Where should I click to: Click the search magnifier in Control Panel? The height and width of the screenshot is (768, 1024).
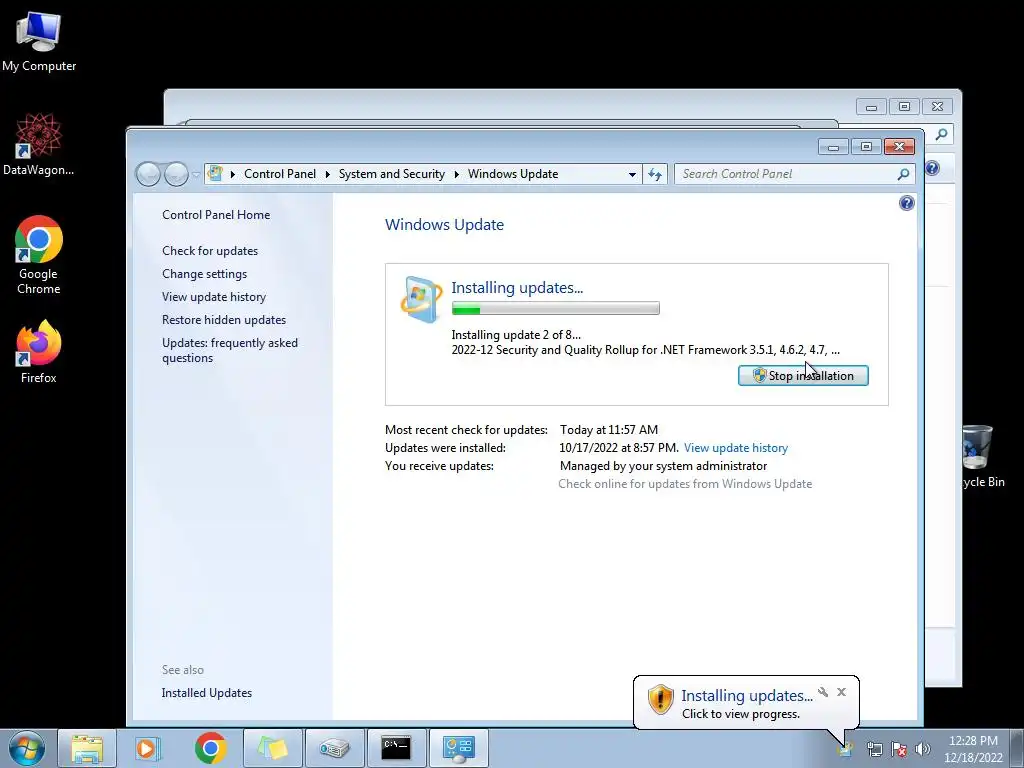[903, 174]
